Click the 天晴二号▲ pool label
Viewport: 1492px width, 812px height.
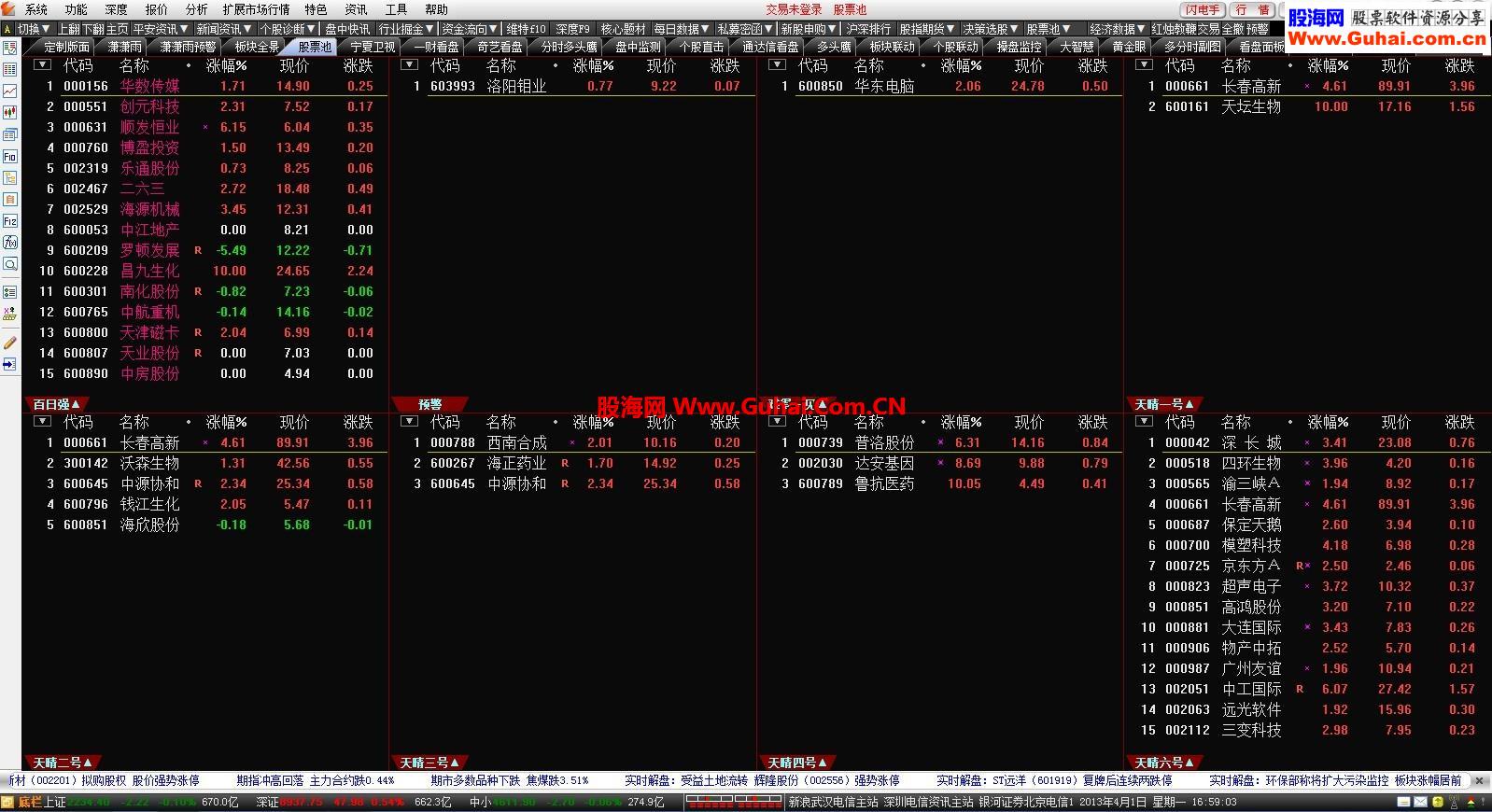pos(63,763)
